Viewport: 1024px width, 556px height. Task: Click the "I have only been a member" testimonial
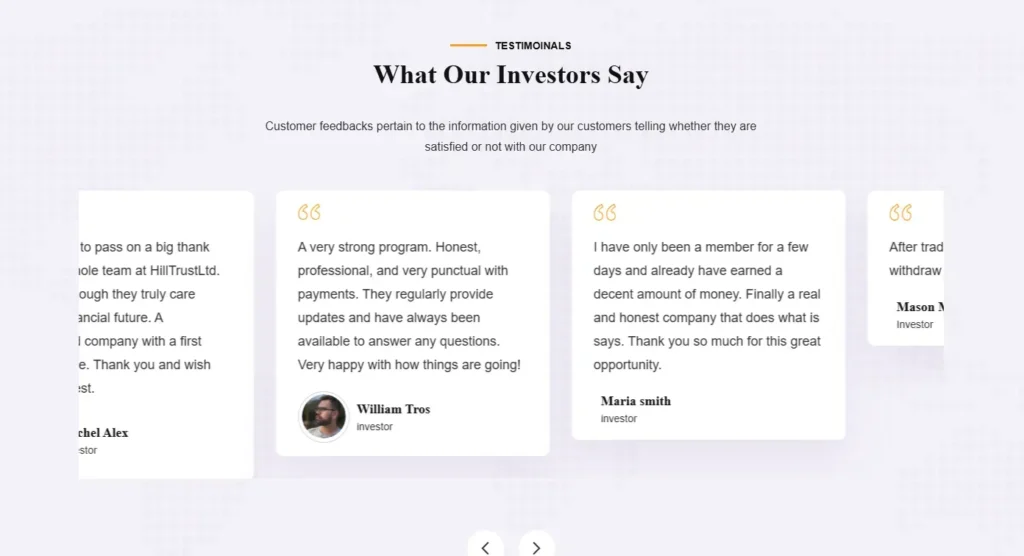click(x=706, y=306)
